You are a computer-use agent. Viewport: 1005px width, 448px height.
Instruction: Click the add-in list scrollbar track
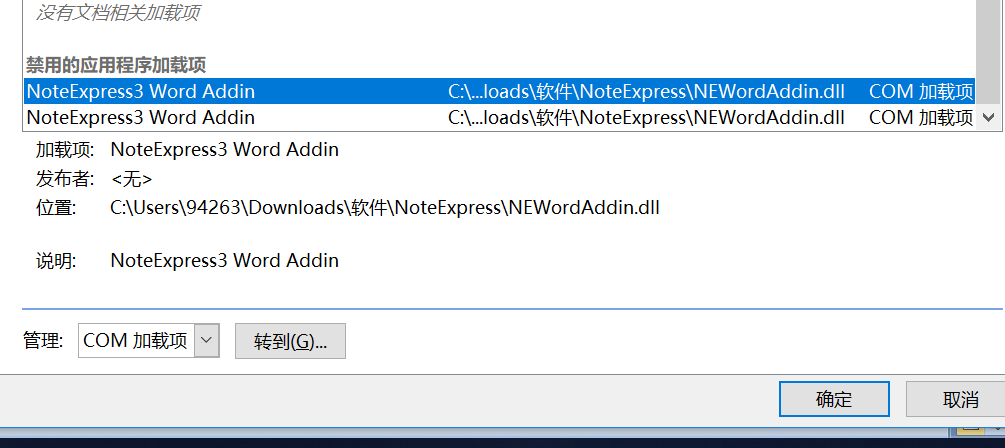coord(988,51)
